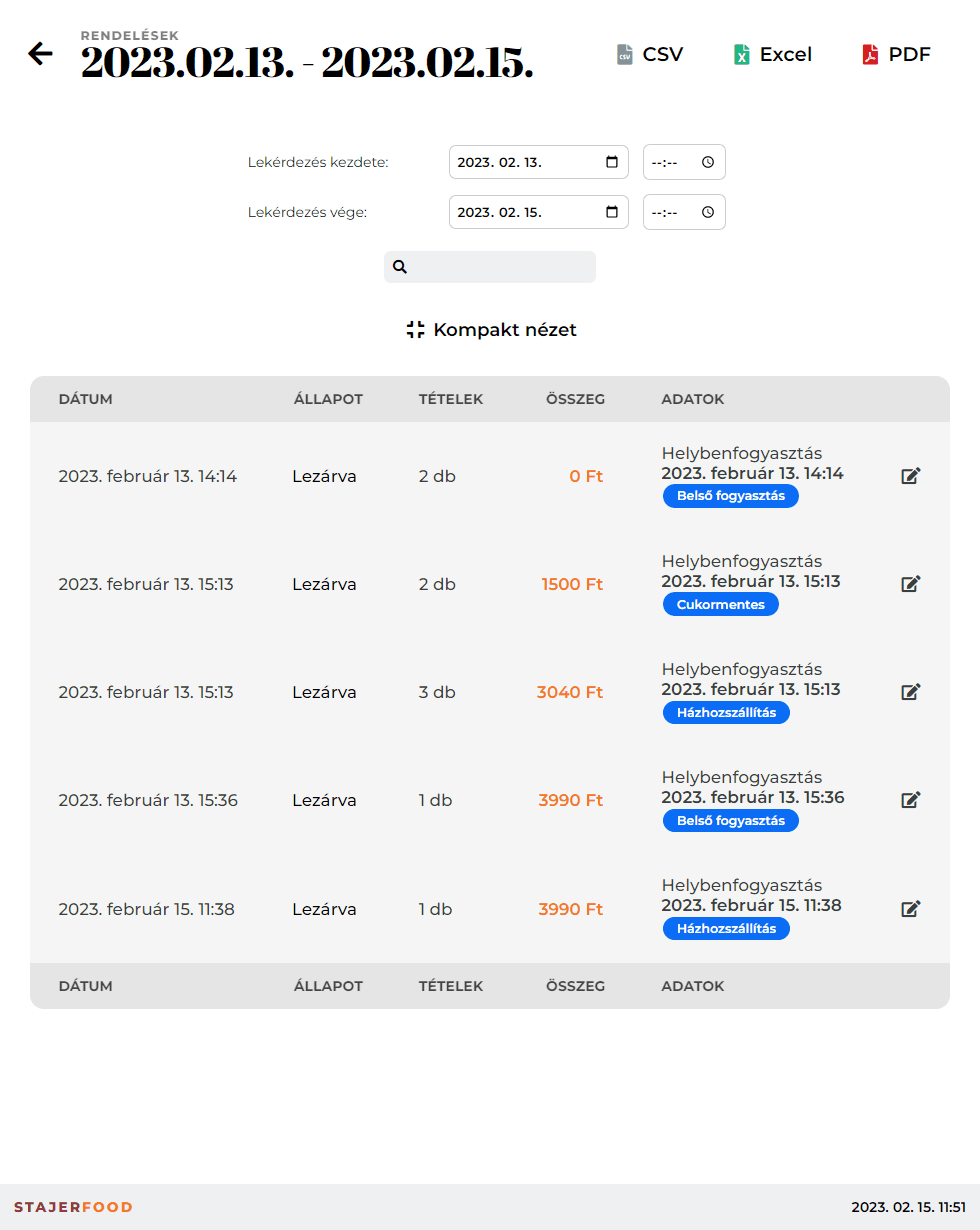Export orders as CSV
The width and height of the screenshot is (980, 1230).
(650, 54)
